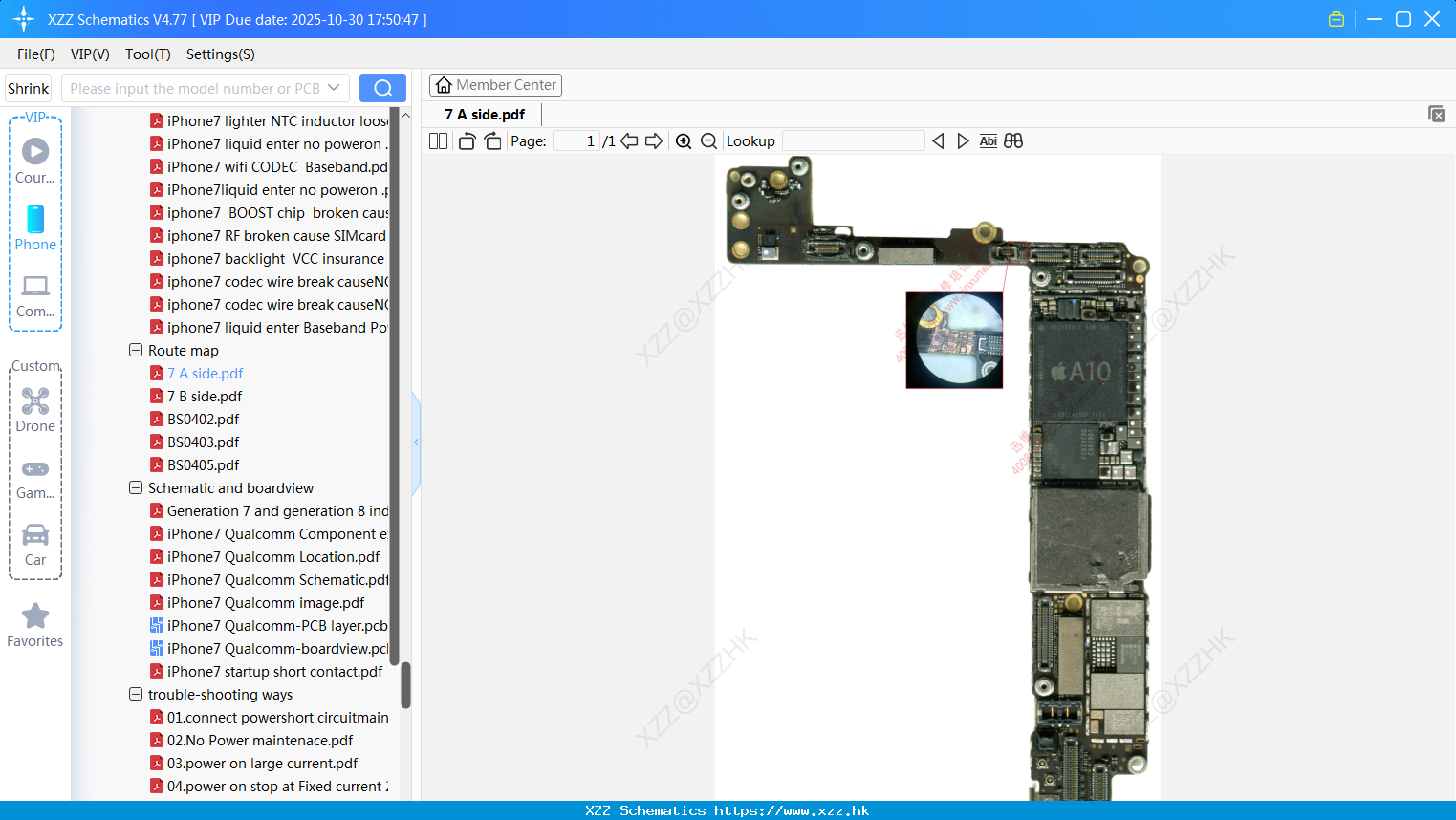Open iPhone7 Qualcomm Location.pdf
The height and width of the screenshot is (820, 1456).
273,556
